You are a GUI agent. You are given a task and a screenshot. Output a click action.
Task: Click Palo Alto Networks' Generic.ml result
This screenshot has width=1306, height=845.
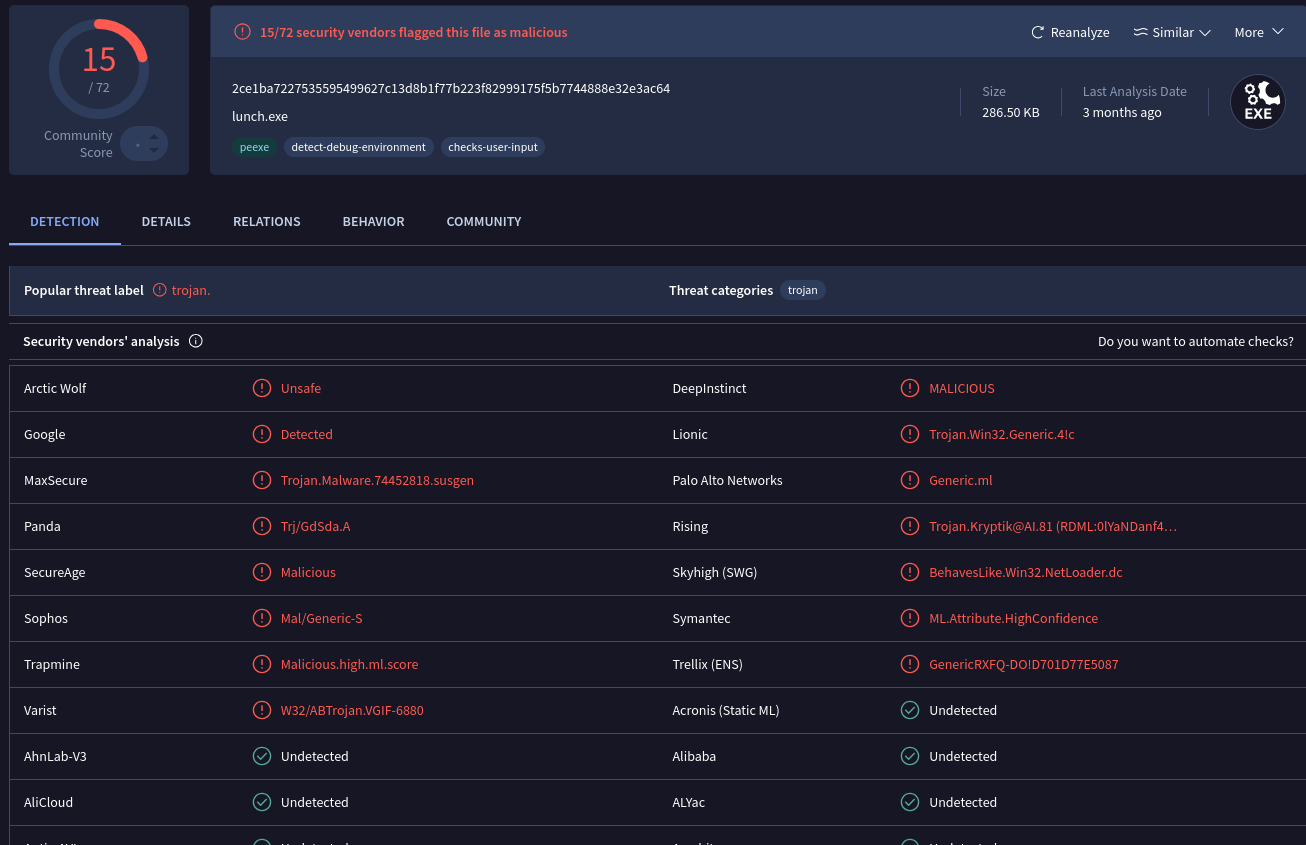coord(961,480)
